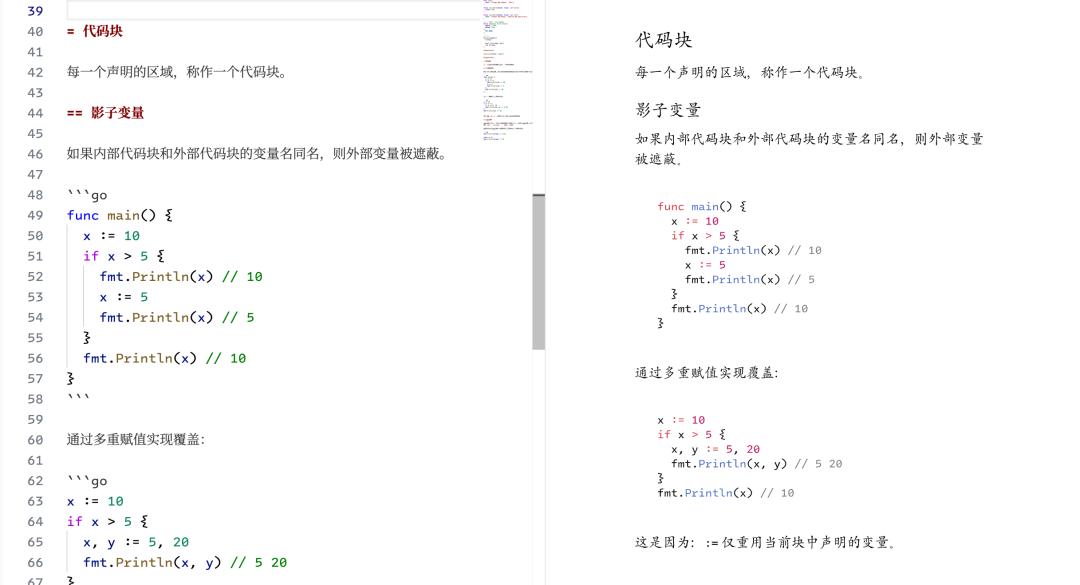Click editor paragraph starting '如果内部代码块'
The width and height of the screenshot is (1080, 585).
pyautogui.click(x=258, y=154)
